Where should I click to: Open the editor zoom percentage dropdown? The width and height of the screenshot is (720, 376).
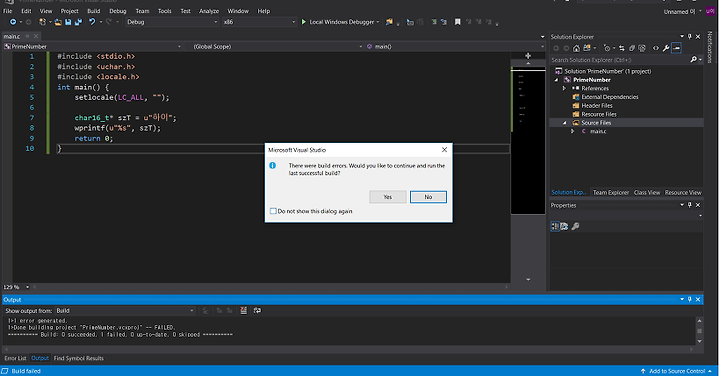point(27,287)
